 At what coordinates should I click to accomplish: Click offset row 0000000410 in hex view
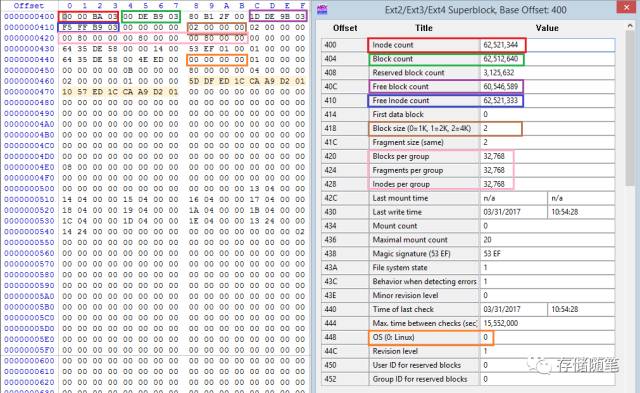pyautogui.click(x=29, y=27)
